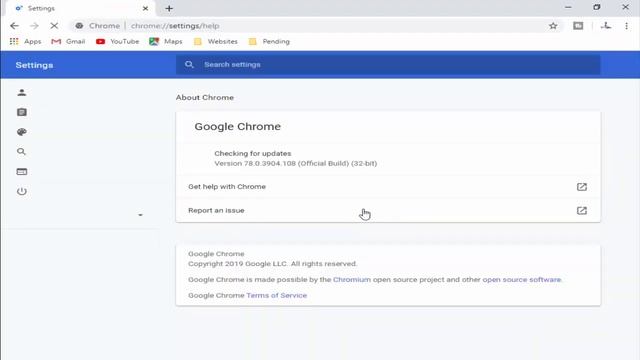Click the magnifier icon in Search settings
Image resolution: width=640 pixels, height=360 pixels.
click(x=189, y=64)
